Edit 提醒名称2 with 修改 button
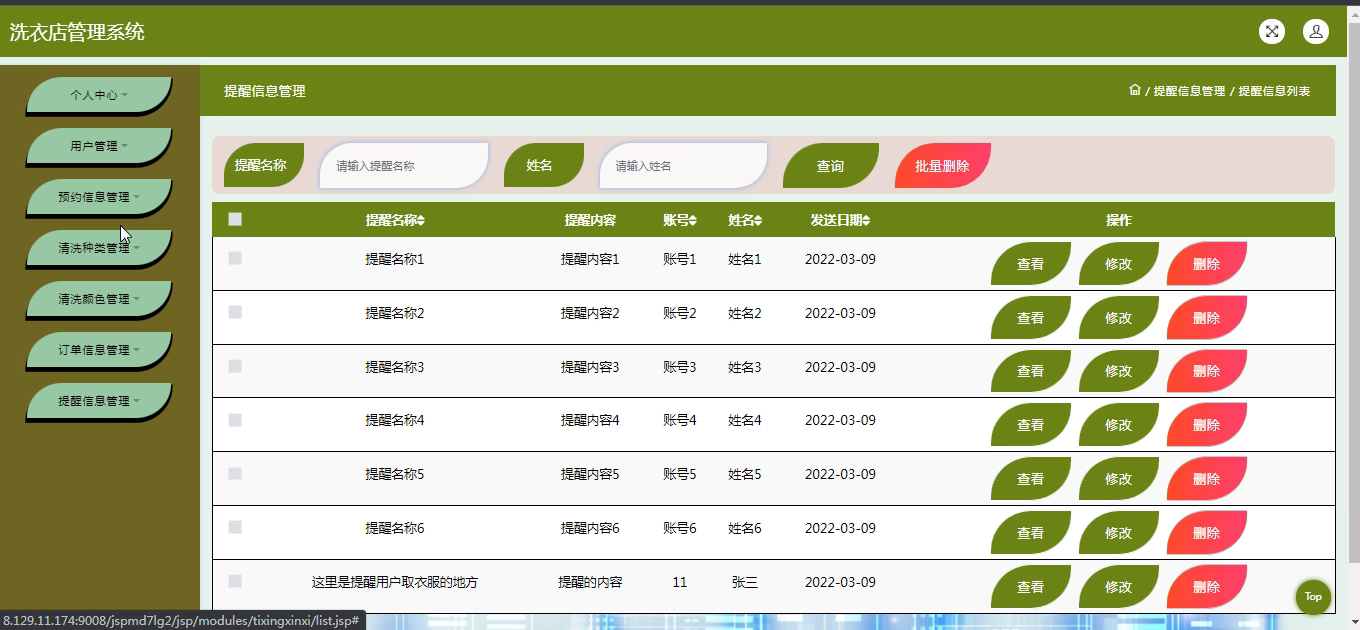 (x=1118, y=318)
